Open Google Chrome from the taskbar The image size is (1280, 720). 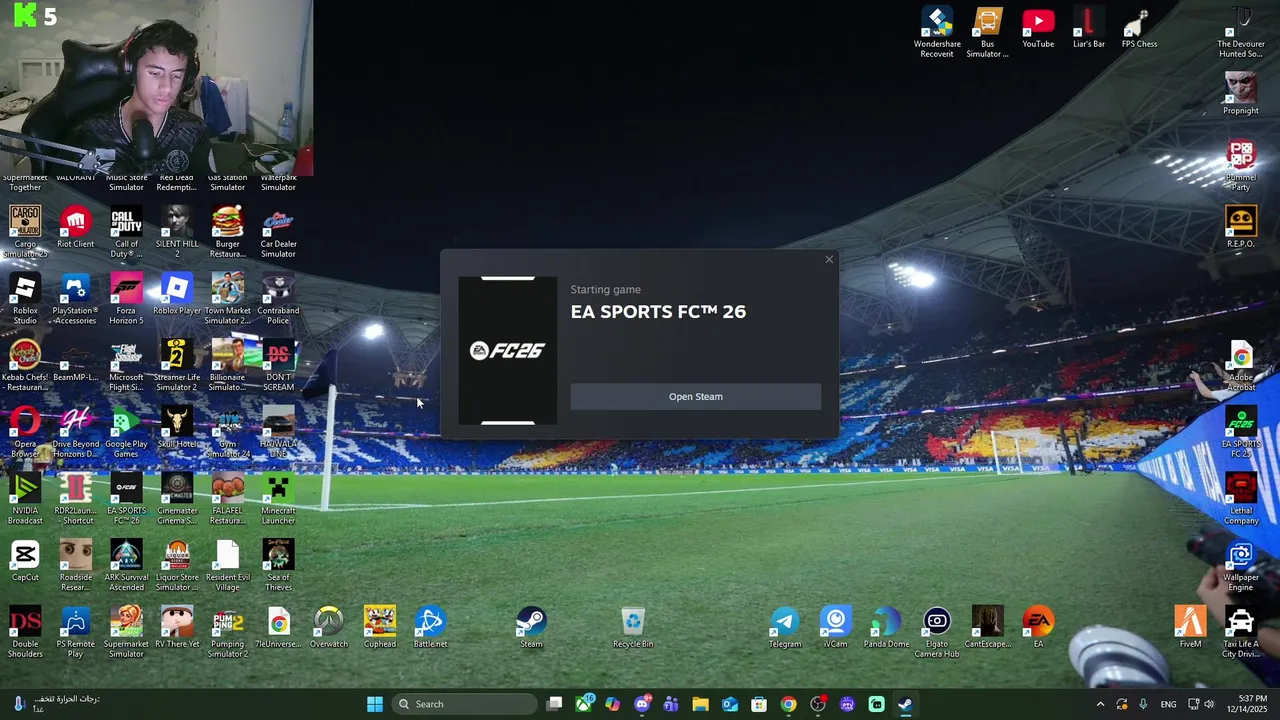tap(788, 704)
